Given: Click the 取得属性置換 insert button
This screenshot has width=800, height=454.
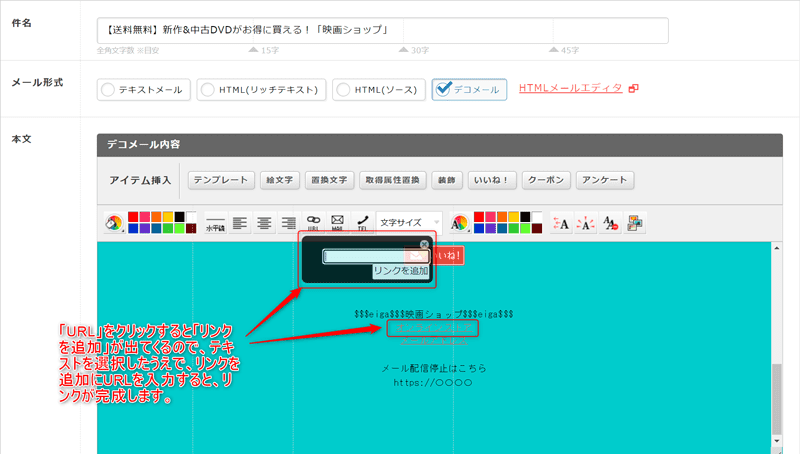Looking at the screenshot, I should [x=392, y=180].
